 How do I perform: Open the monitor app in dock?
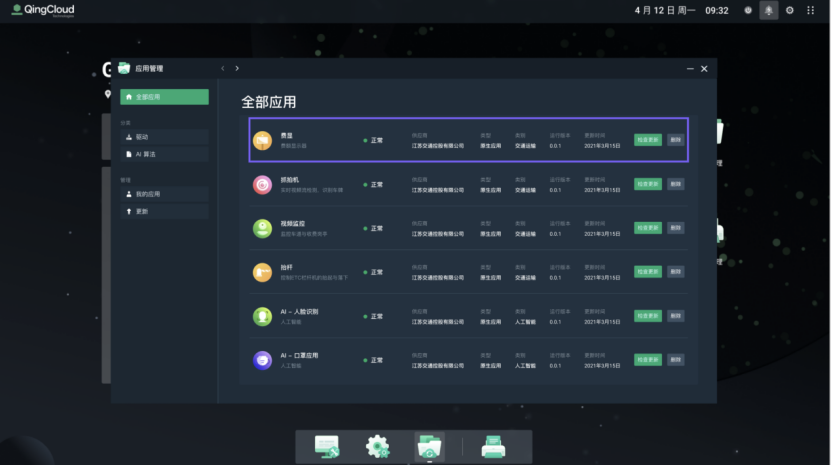pyautogui.click(x=326, y=446)
